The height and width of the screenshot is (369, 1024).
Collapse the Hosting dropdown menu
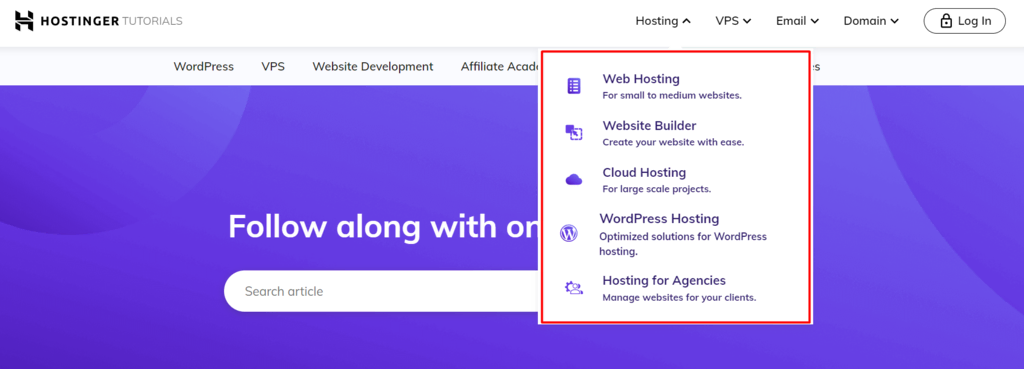tap(663, 21)
